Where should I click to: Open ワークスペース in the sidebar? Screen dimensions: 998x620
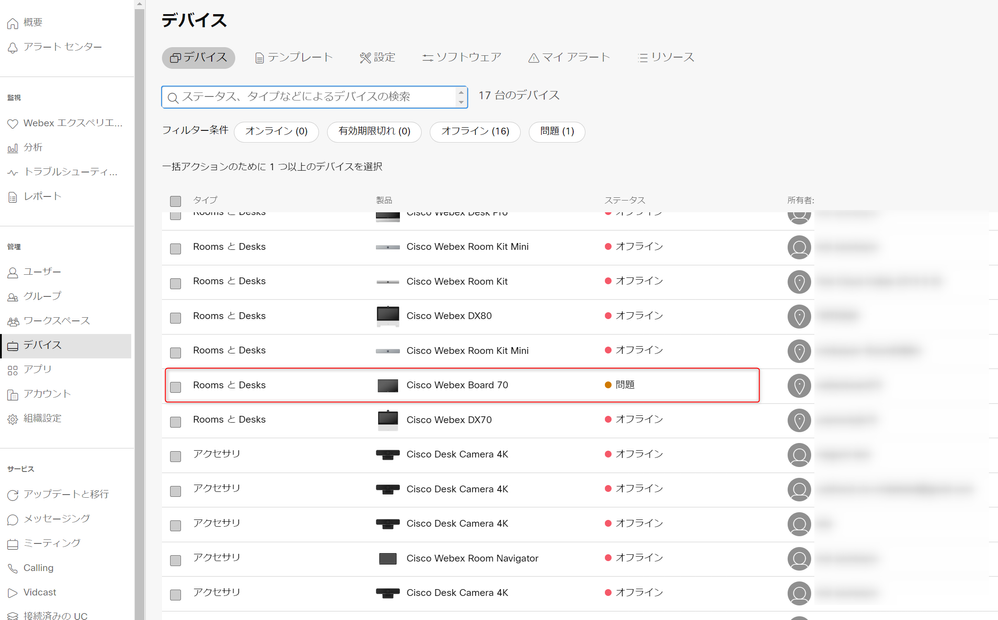[x=48, y=321]
